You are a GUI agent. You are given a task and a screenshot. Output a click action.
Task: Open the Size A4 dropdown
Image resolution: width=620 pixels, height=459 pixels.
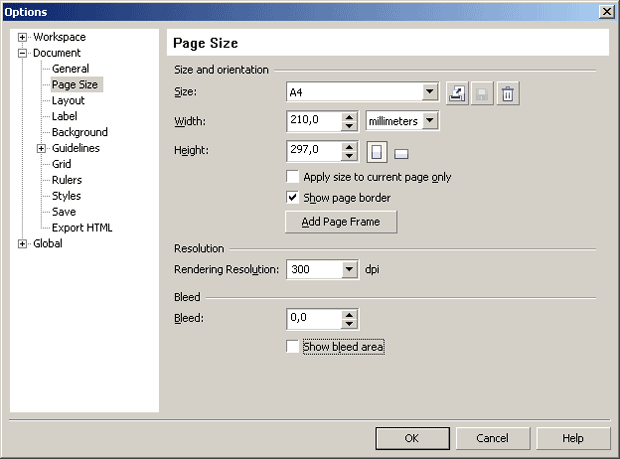429,92
